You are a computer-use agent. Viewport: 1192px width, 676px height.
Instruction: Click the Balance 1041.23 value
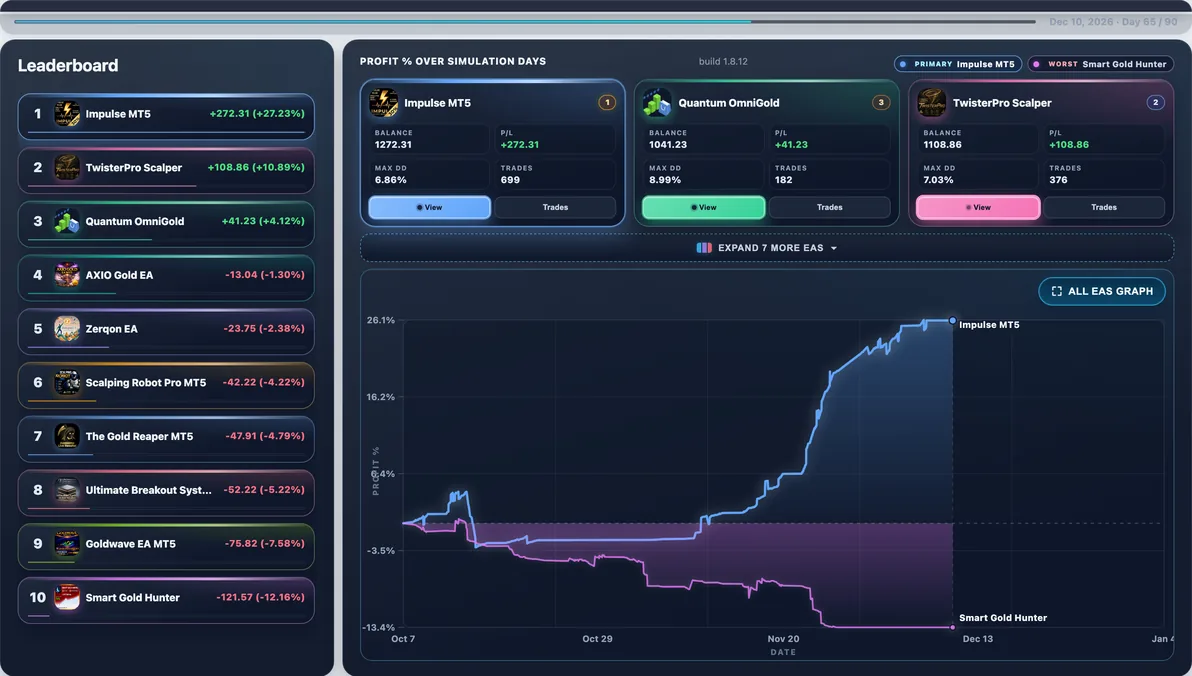tap(667, 144)
